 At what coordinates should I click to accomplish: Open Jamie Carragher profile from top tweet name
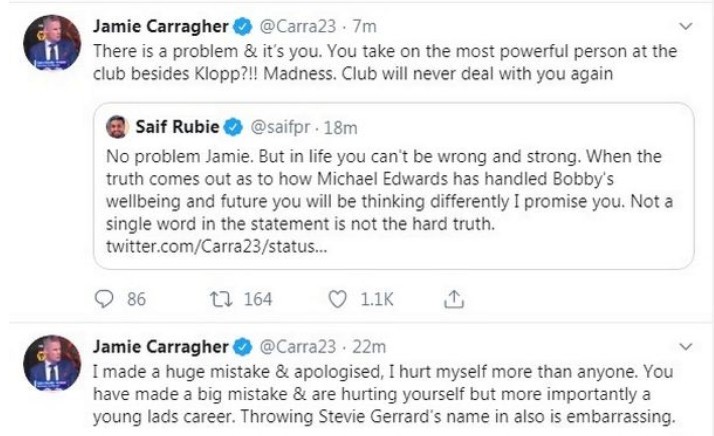(x=158, y=23)
